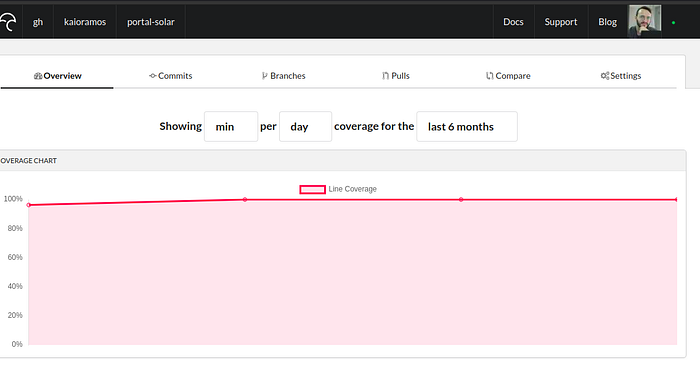Toggle the Line Coverage legend swatch
Screen dimensions: 700x367
[312, 189]
